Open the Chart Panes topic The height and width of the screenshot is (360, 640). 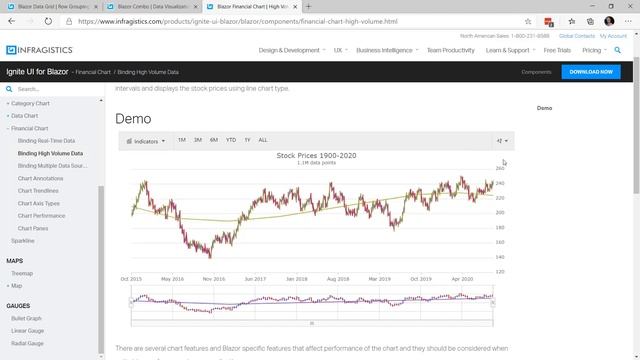coord(33,228)
